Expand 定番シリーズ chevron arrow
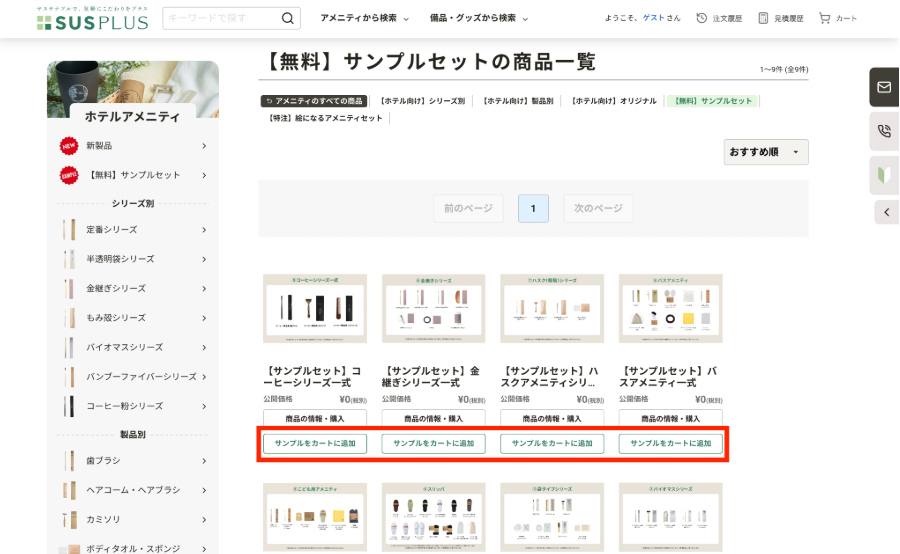The height and width of the screenshot is (554, 900). coord(204,230)
